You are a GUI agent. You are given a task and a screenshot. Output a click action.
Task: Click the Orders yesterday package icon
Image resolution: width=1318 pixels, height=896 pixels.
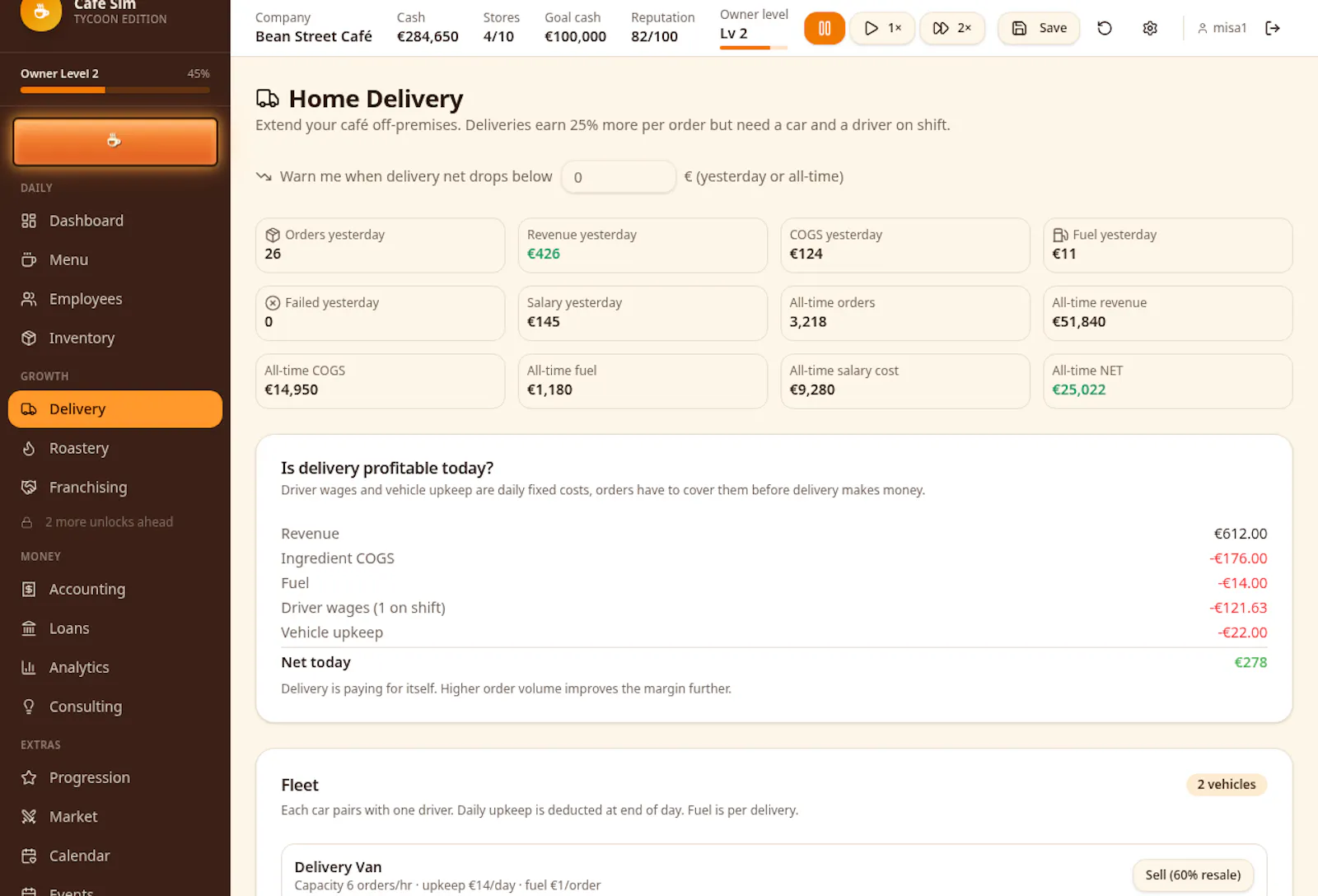click(273, 235)
